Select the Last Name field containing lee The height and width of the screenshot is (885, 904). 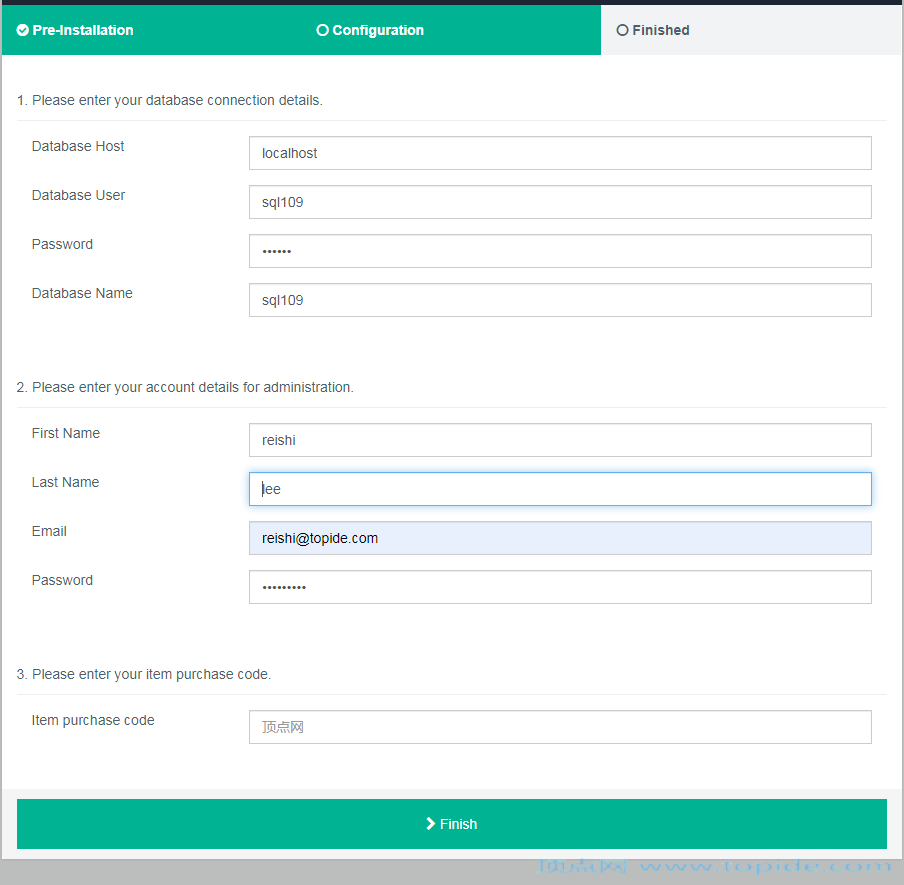[x=560, y=489]
